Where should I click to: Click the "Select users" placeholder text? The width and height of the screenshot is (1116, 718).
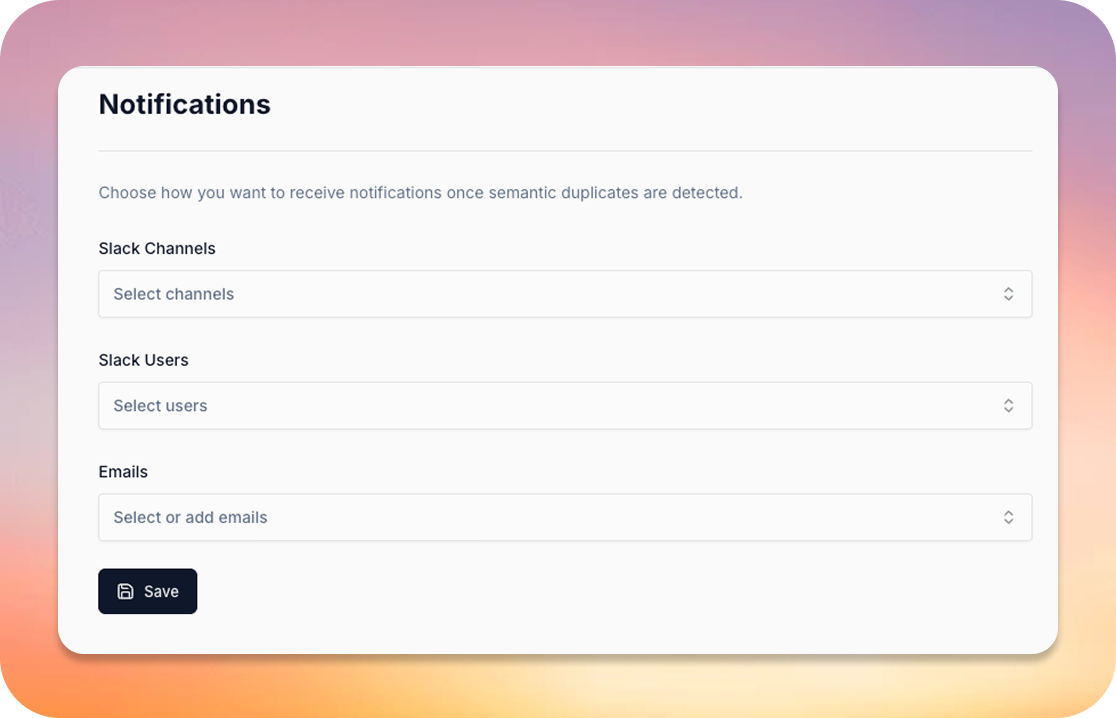click(x=160, y=406)
